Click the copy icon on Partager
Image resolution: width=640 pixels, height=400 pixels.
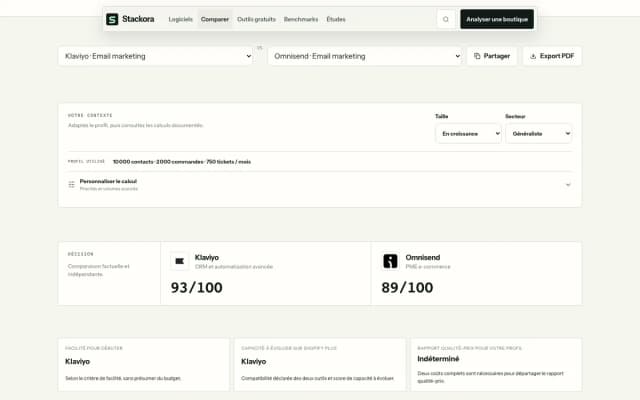(477, 56)
